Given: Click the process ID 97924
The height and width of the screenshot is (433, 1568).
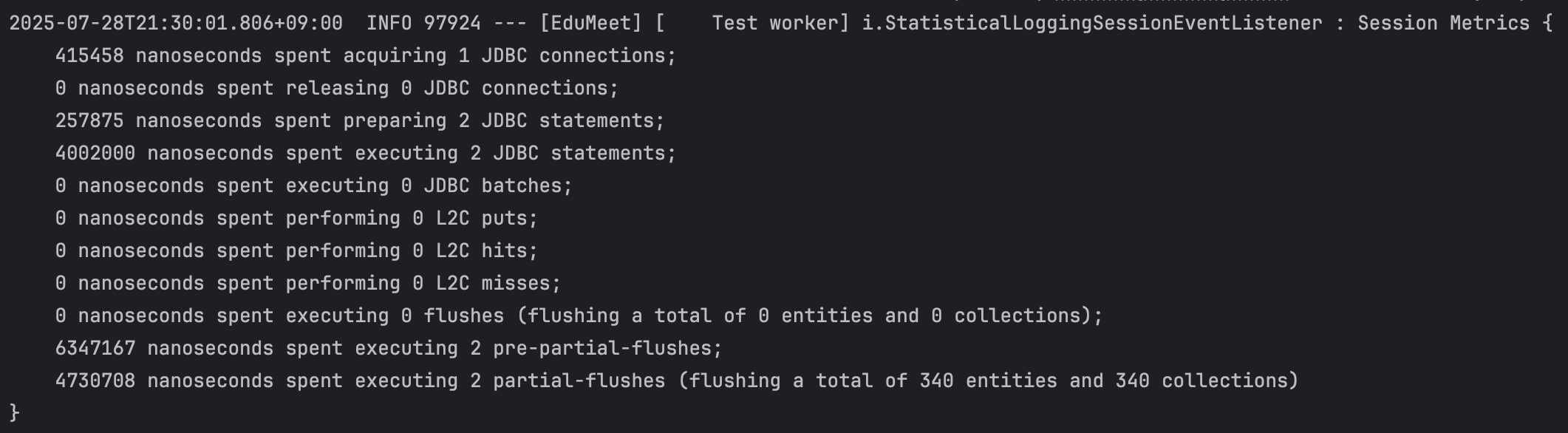Looking at the screenshot, I should click(452, 24).
